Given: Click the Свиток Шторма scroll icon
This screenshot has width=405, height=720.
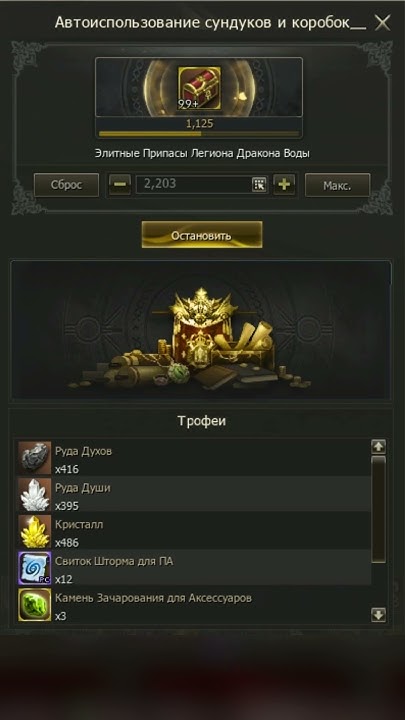Looking at the screenshot, I should (x=34, y=568).
